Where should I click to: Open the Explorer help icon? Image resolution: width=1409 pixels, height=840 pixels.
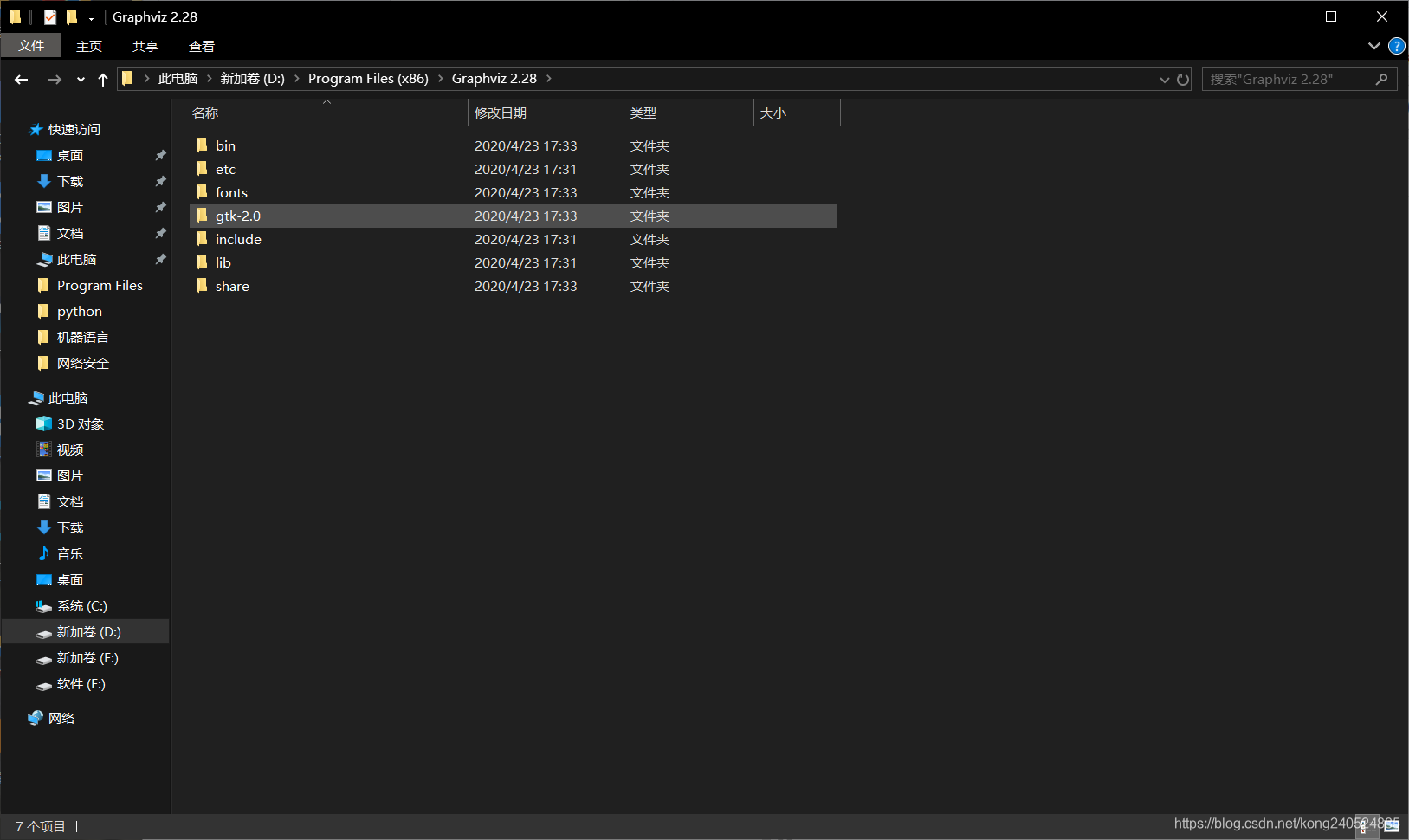[x=1397, y=46]
